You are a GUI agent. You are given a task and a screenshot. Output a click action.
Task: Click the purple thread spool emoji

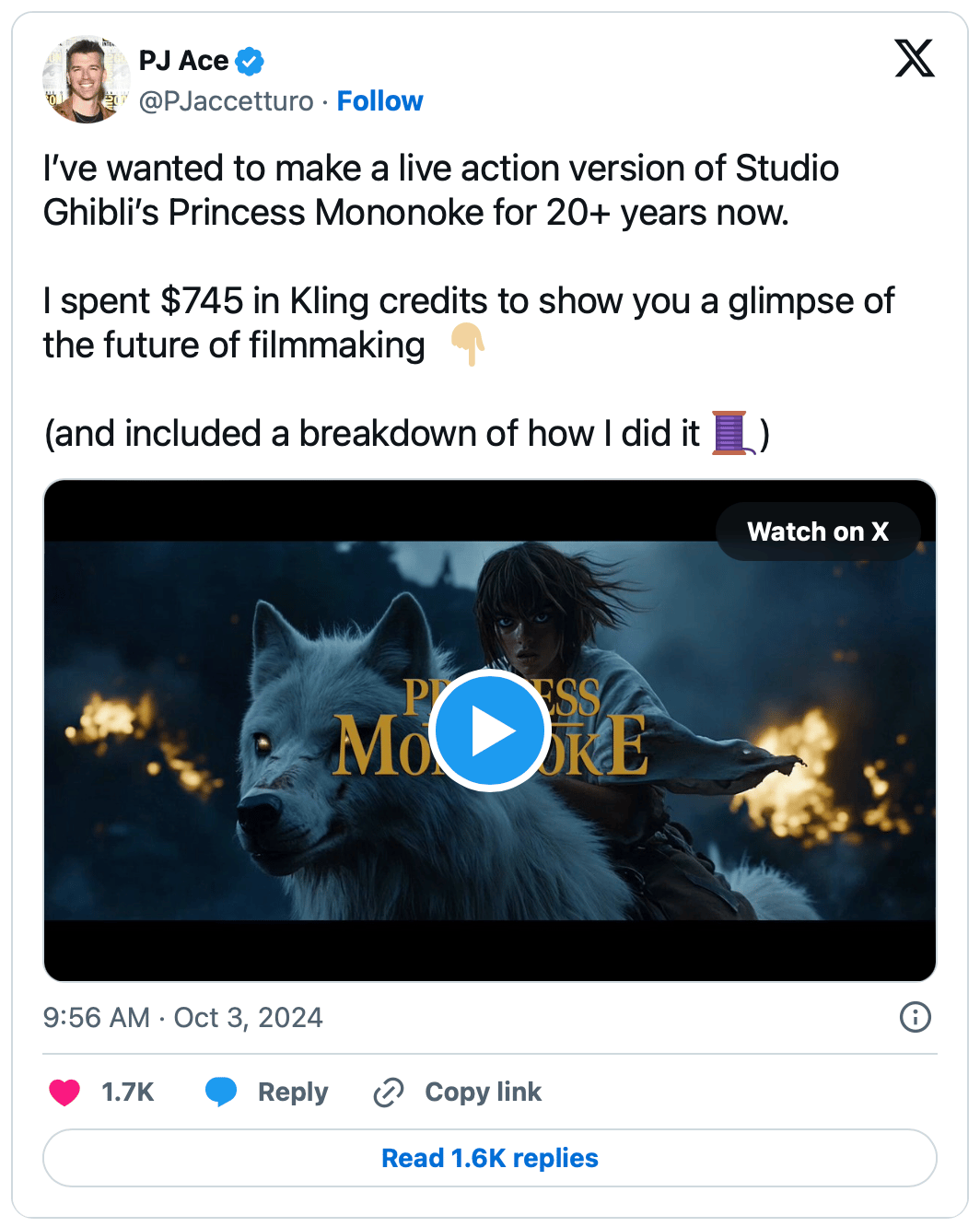tap(733, 433)
